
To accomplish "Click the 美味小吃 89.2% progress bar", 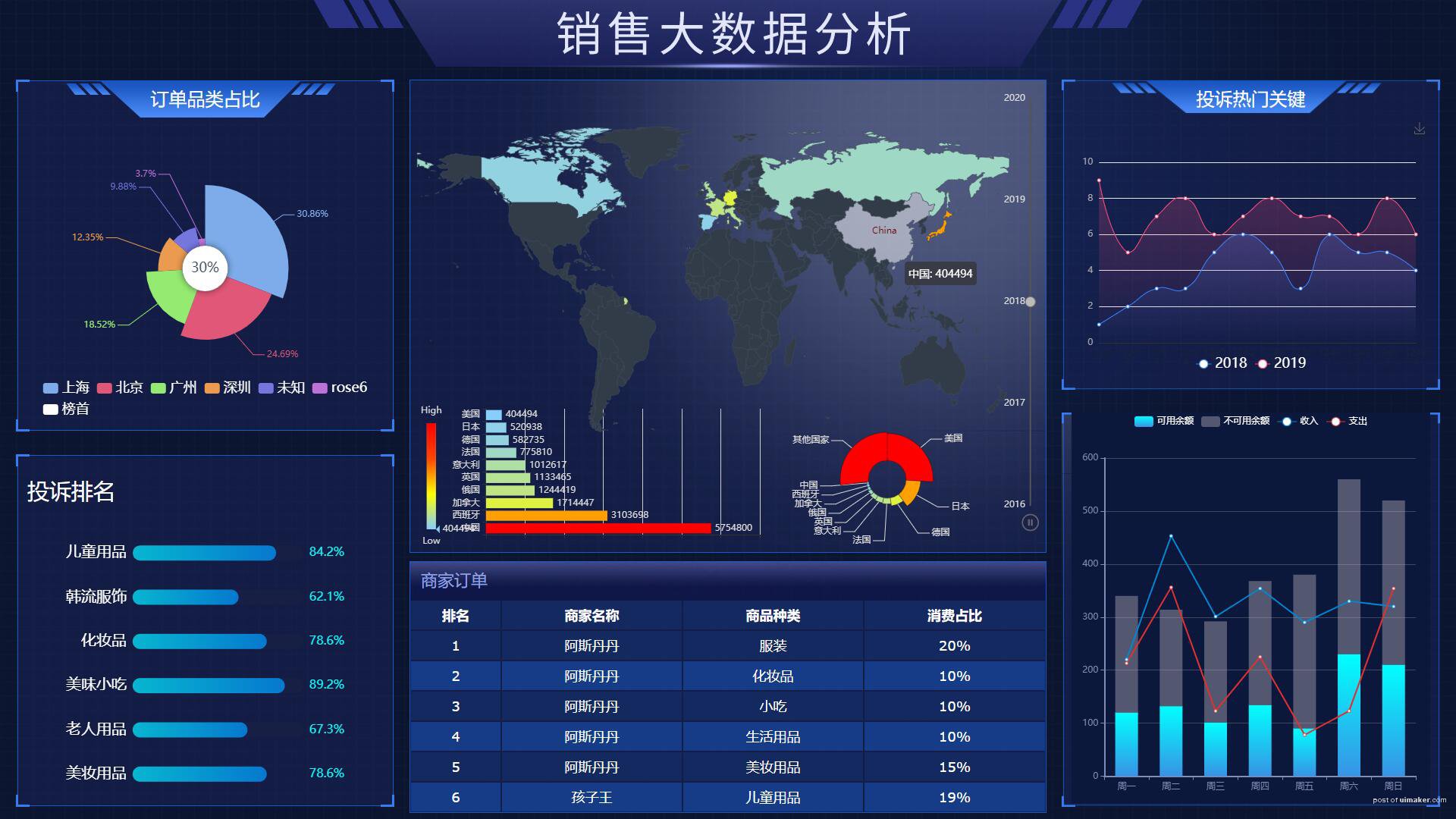I will pos(209,686).
